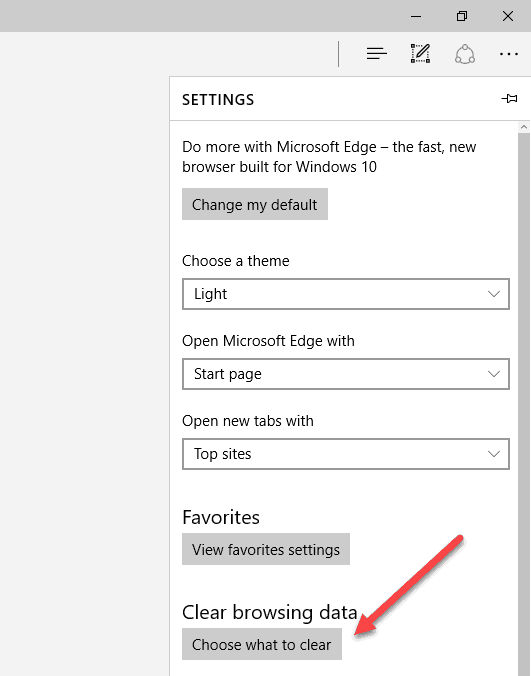Open the More actions ellipsis menu

click(x=509, y=54)
